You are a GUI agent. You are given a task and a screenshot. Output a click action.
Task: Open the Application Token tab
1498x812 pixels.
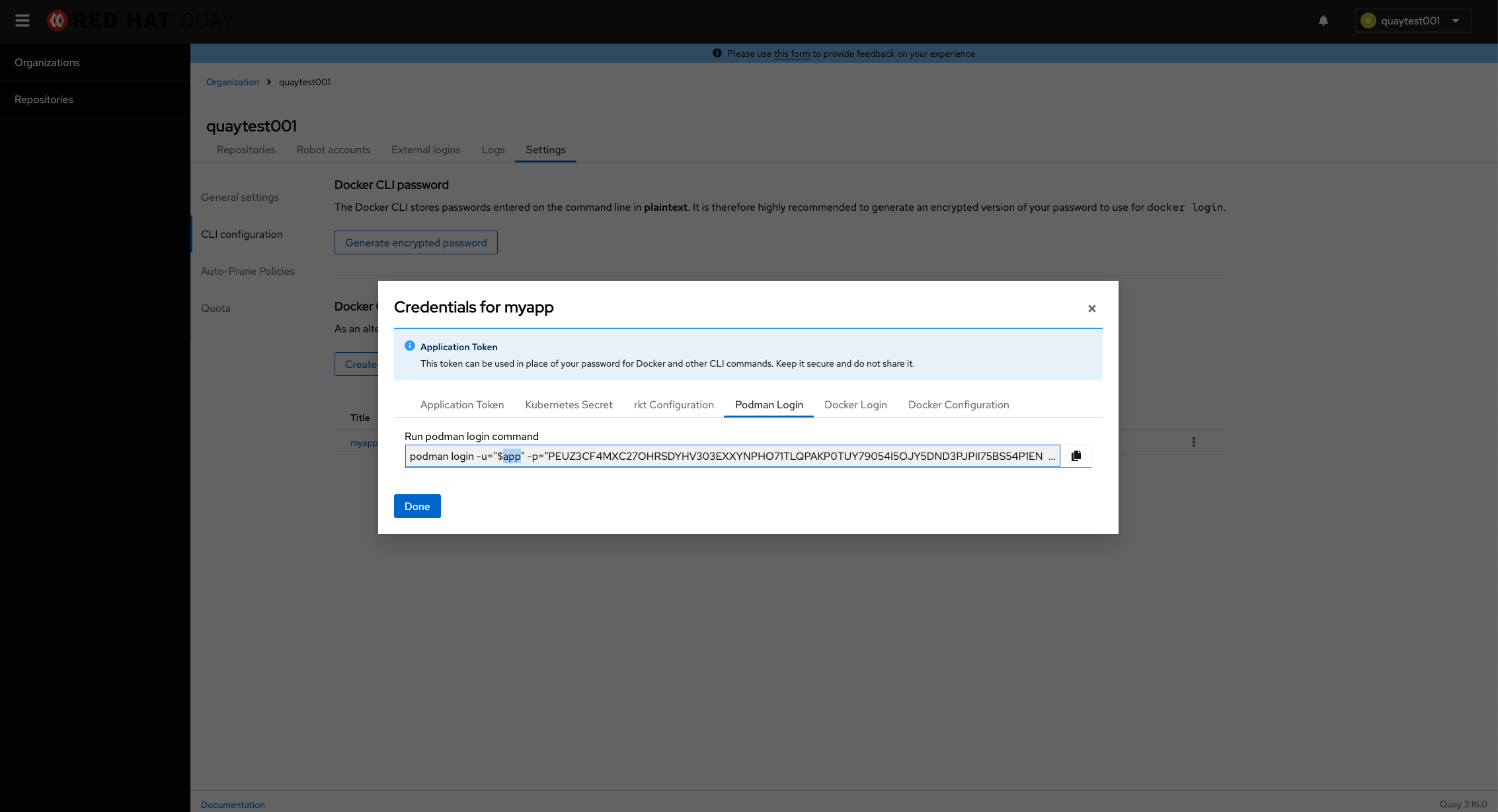click(x=462, y=404)
